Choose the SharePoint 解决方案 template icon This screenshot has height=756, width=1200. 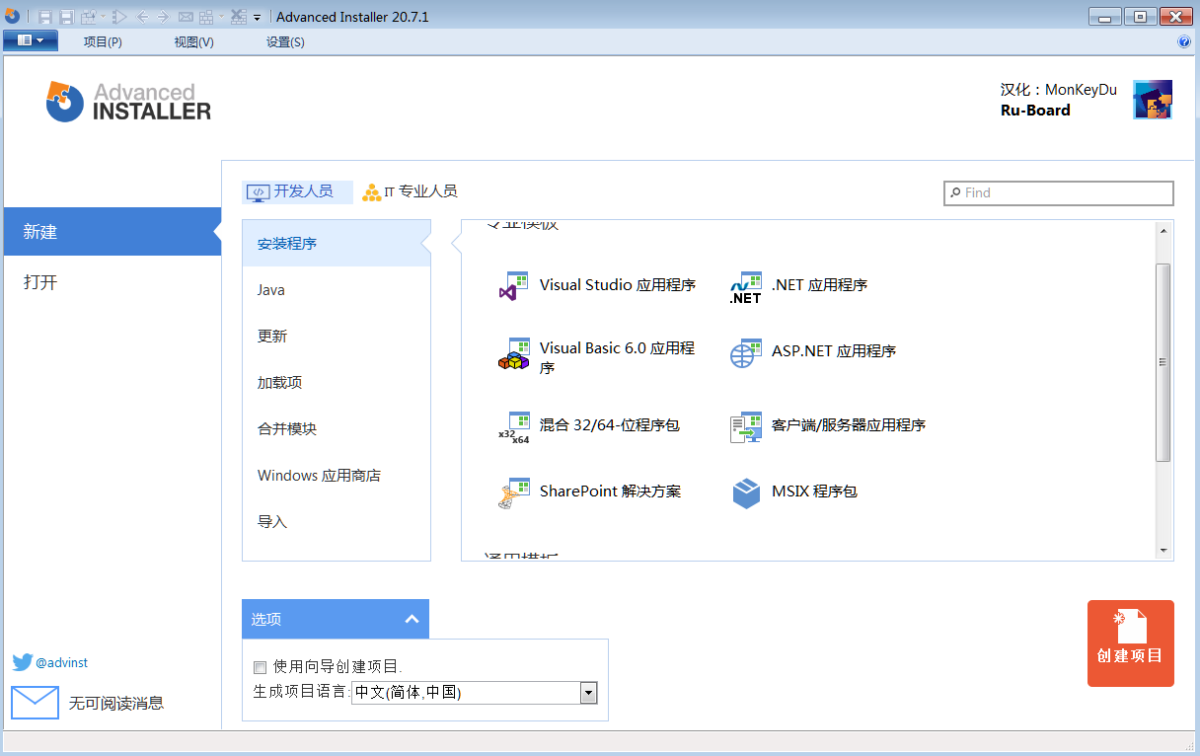(x=513, y=492)
